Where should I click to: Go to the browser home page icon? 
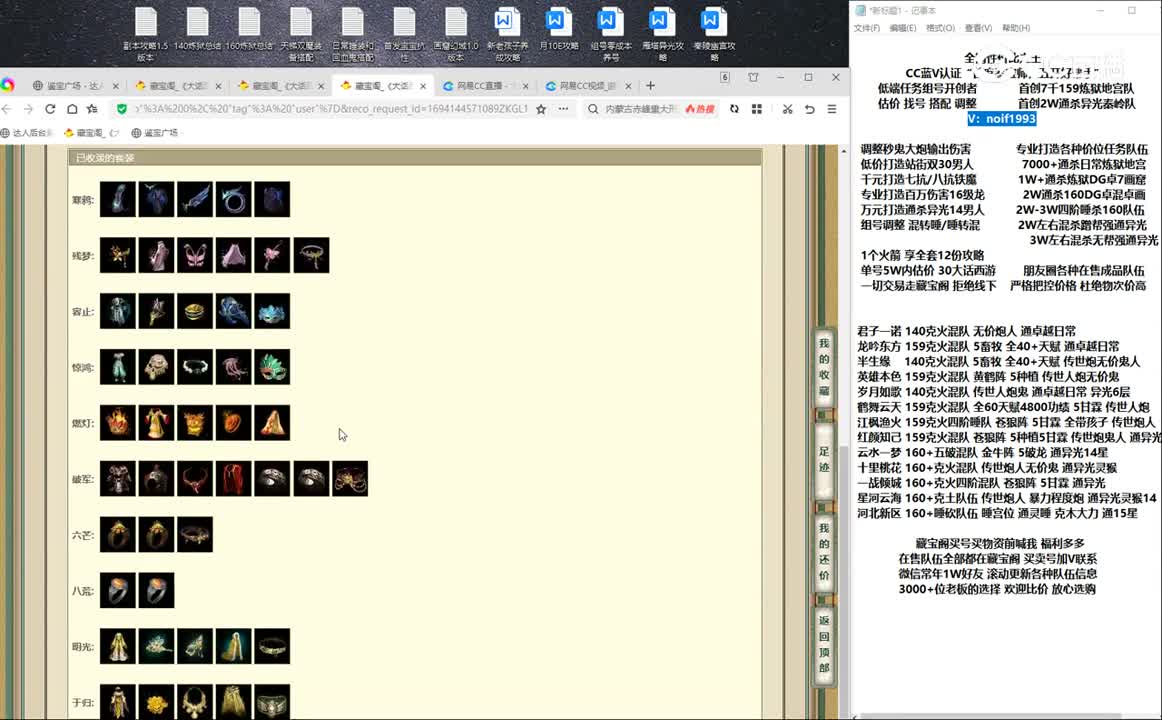click(72, 109)
